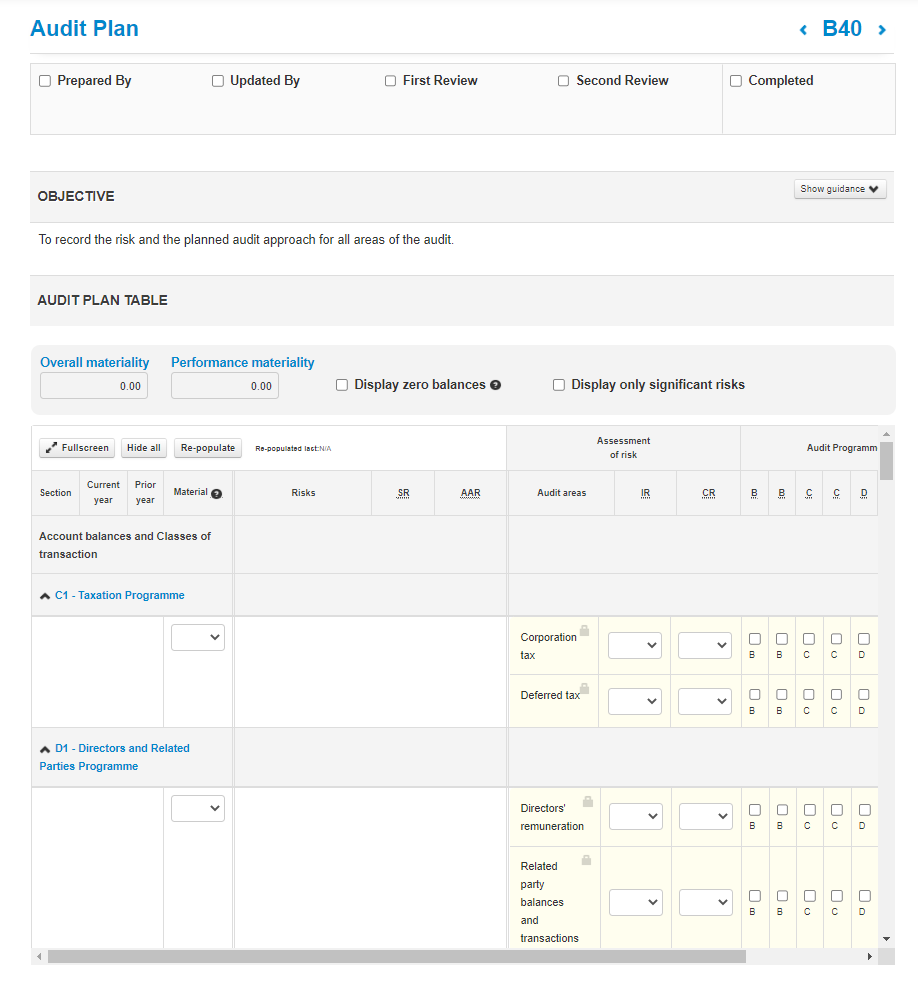918x994 pixels.
Task: Click the lock icon beside Corporation tax
Action: point(585,630)
